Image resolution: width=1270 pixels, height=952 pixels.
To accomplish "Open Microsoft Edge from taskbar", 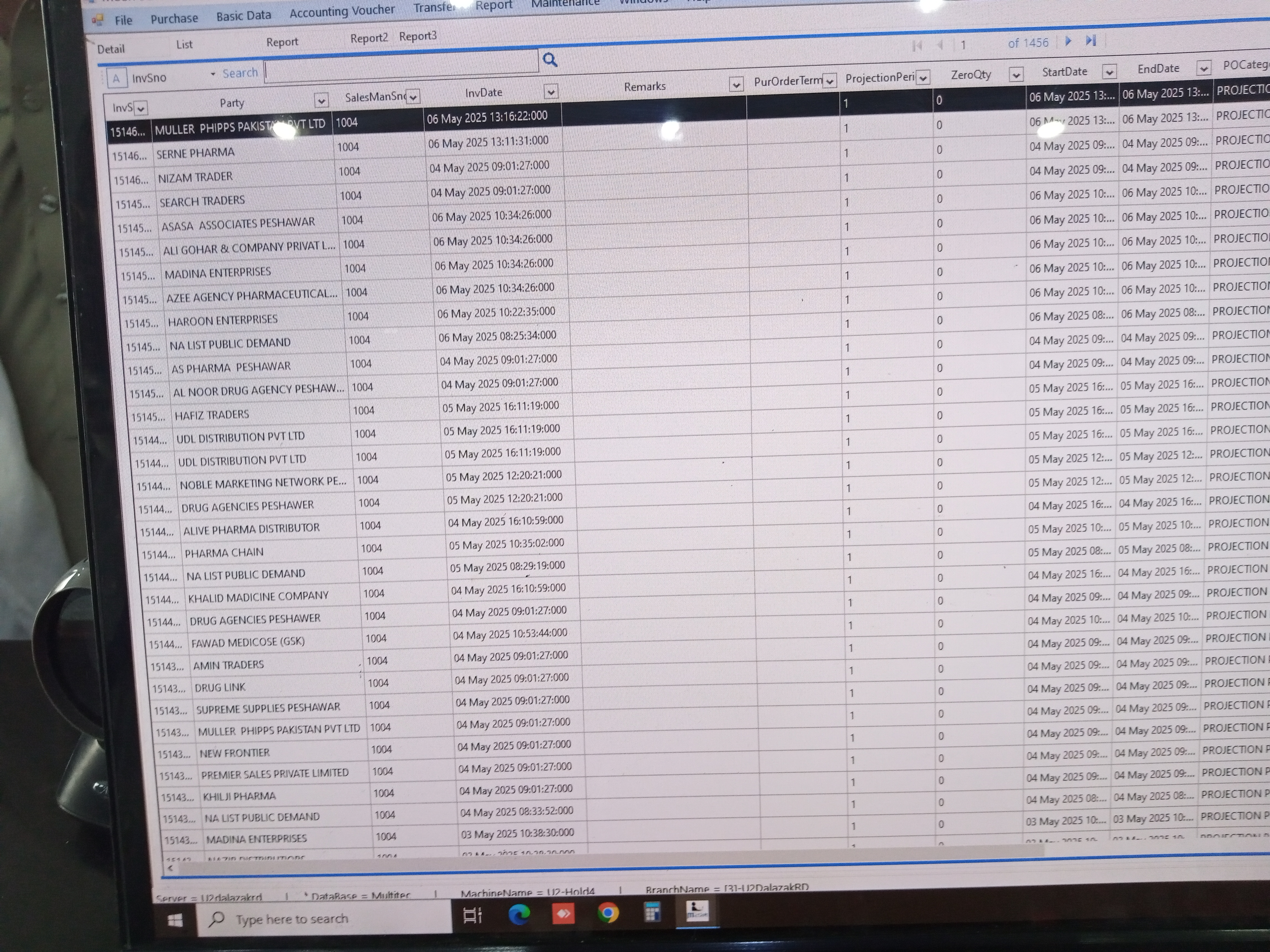I will pyautogui.click(x=519, y=913).
